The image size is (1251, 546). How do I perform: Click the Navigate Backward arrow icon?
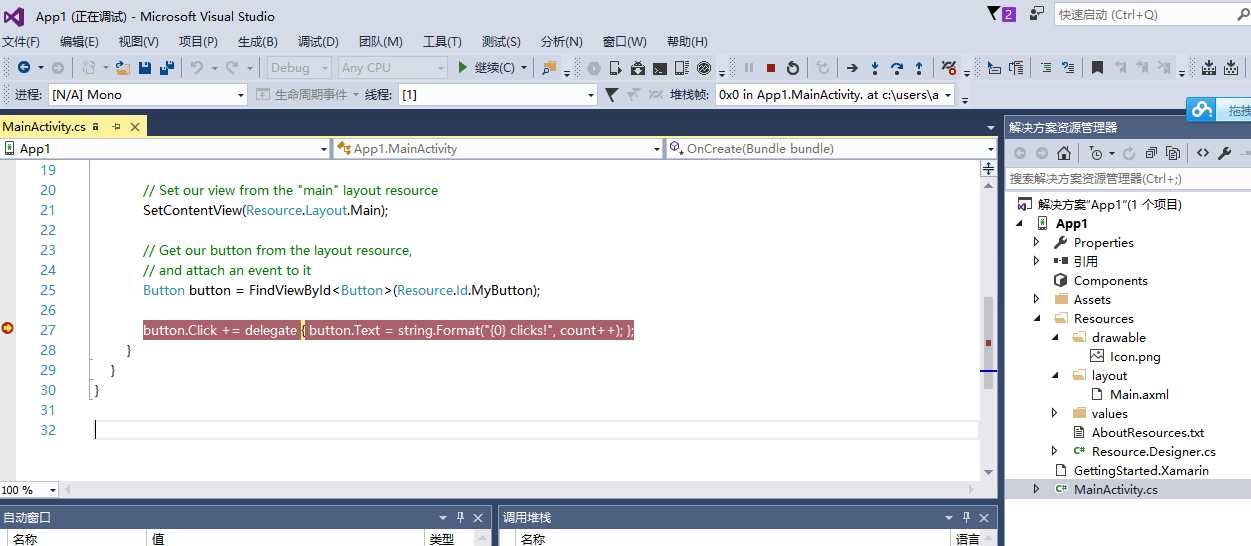click(24, 67)
